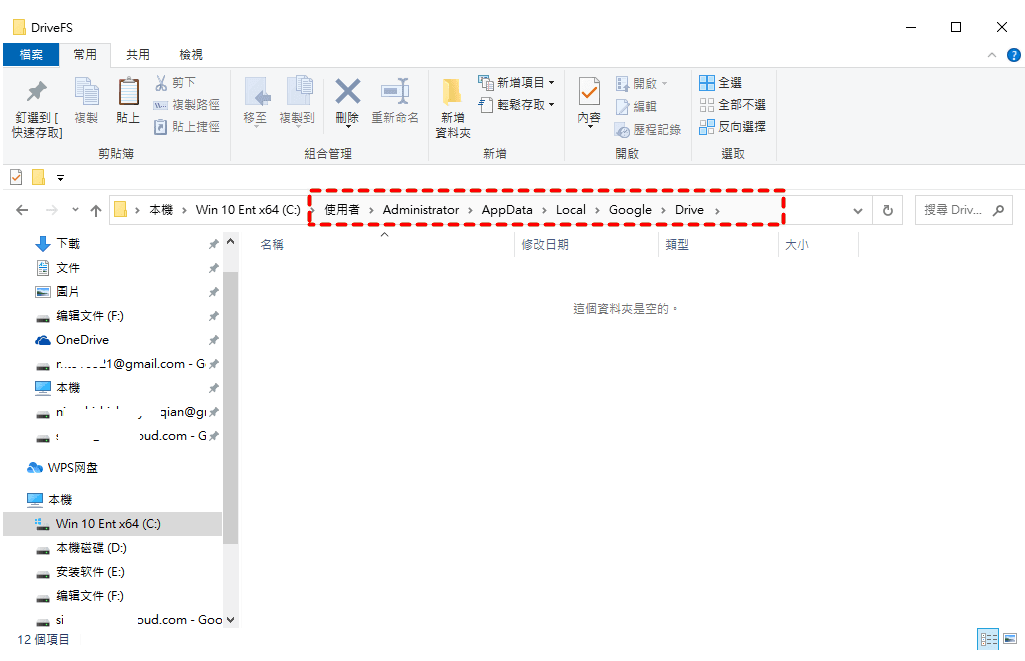Image resolution: width=1025 pixels, height=661 pixels.
Task: Create a New folder (新增資料夾)
Action: [x=452, y=108]
